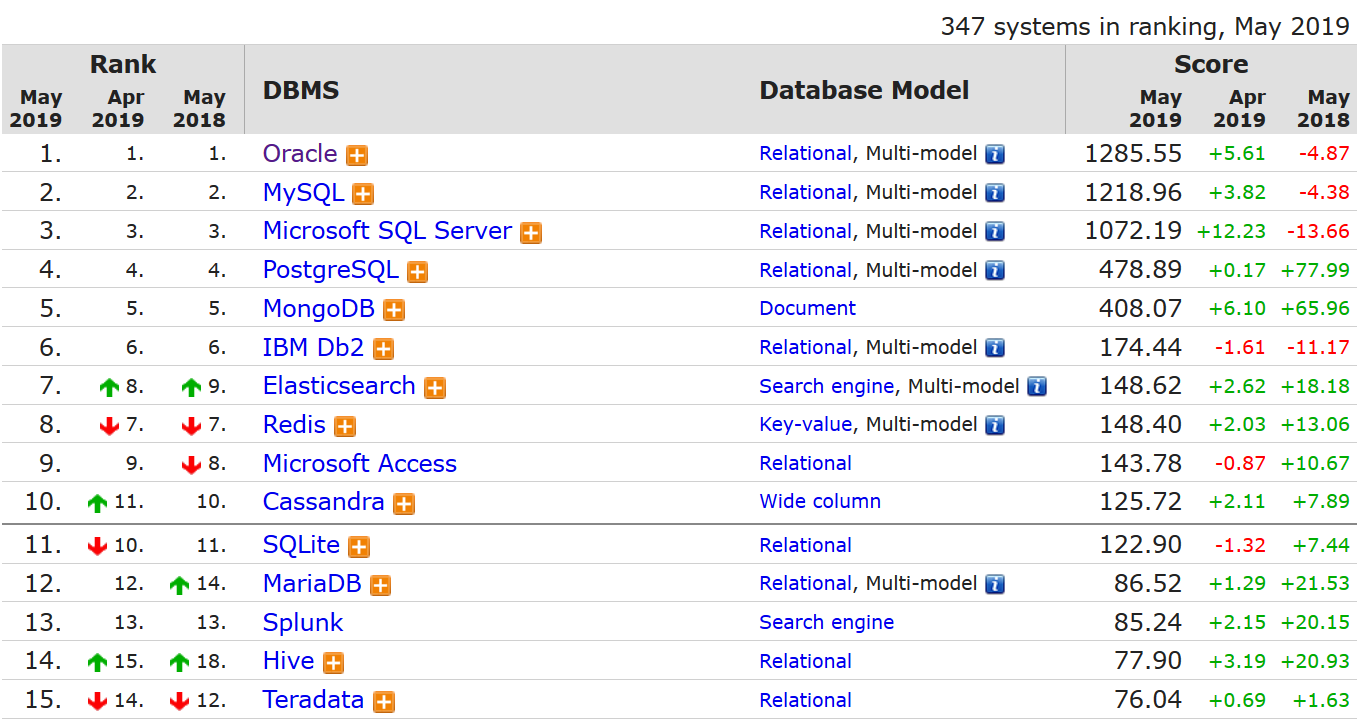Click the multi-model info icon in Oracle row

pos(995,154)
